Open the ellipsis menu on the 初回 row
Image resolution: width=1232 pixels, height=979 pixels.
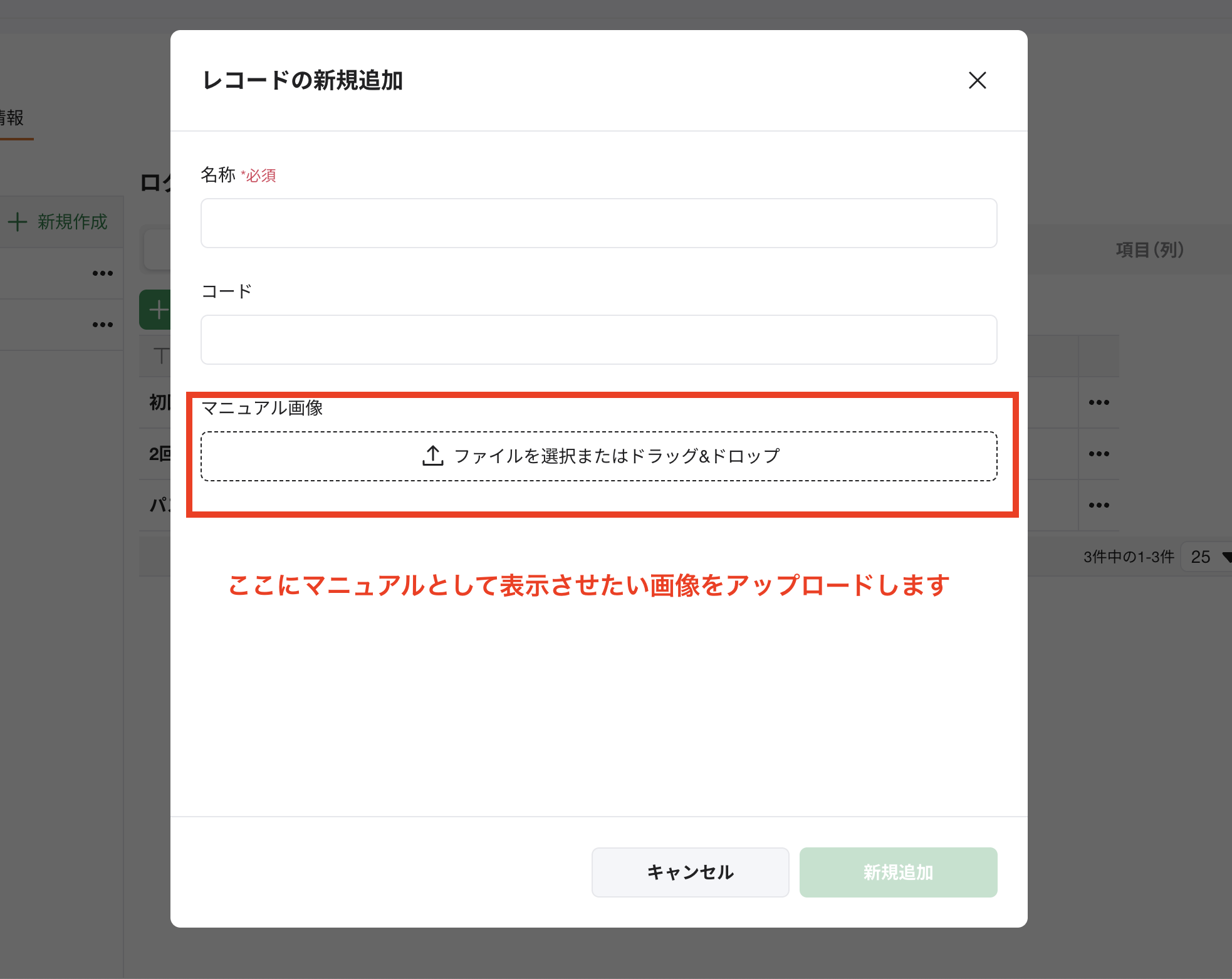pos(1100,402)
